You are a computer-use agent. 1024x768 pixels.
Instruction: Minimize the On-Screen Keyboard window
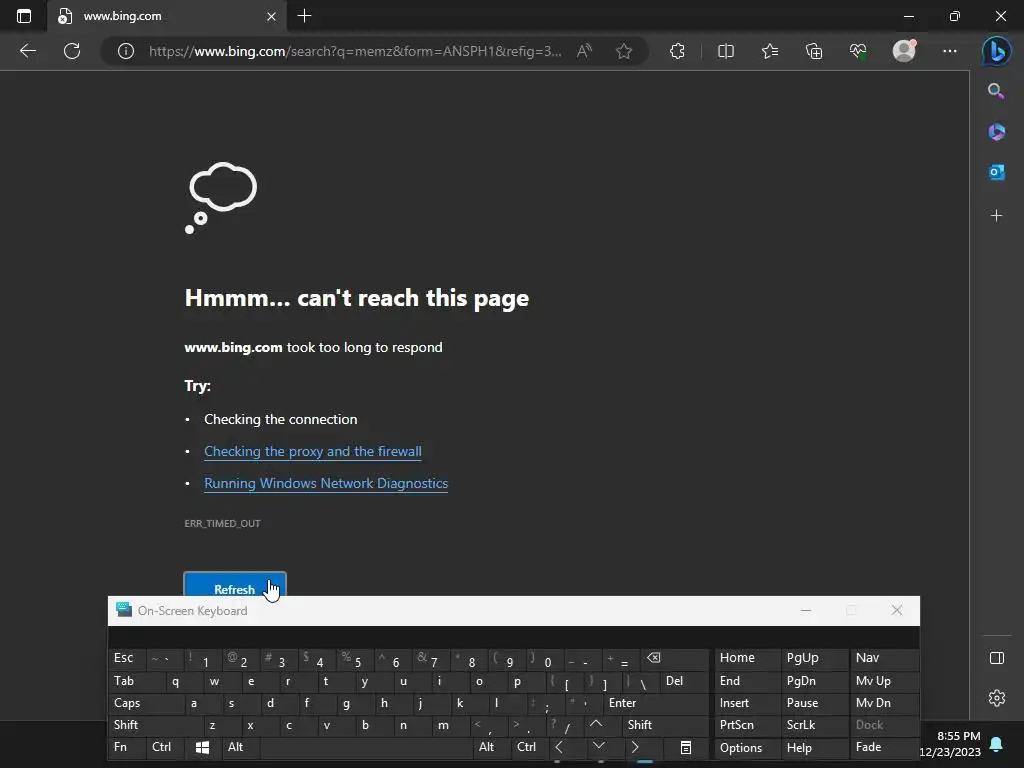click(806, 610)
